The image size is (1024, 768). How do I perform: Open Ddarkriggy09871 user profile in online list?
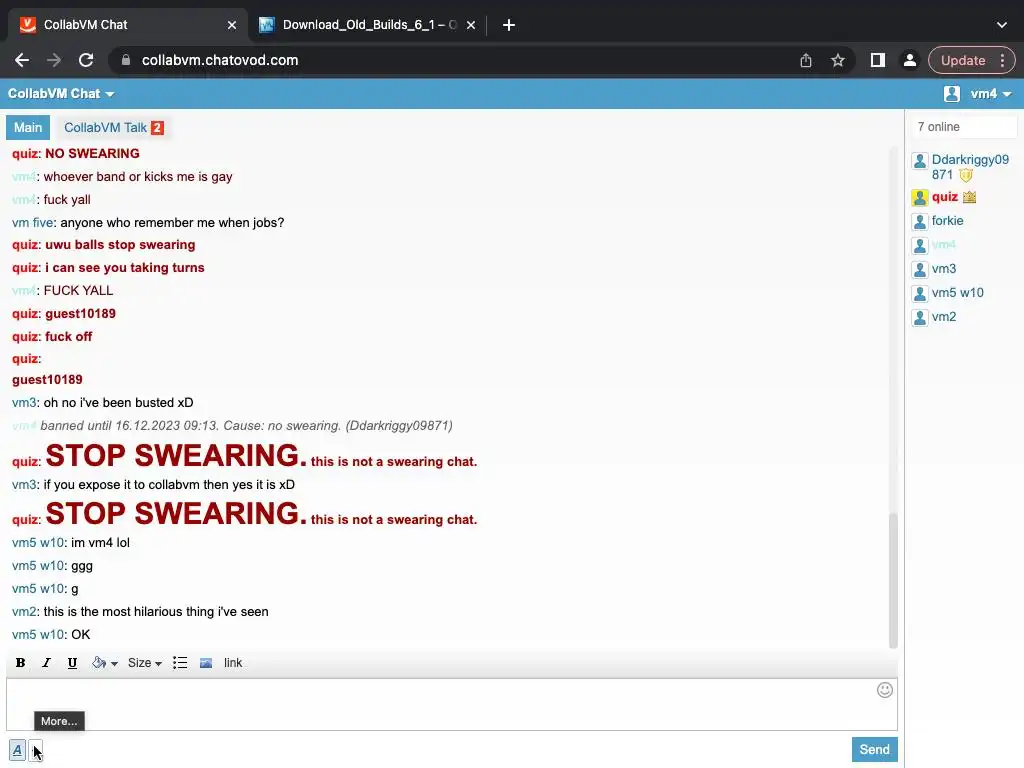[970, 167]
